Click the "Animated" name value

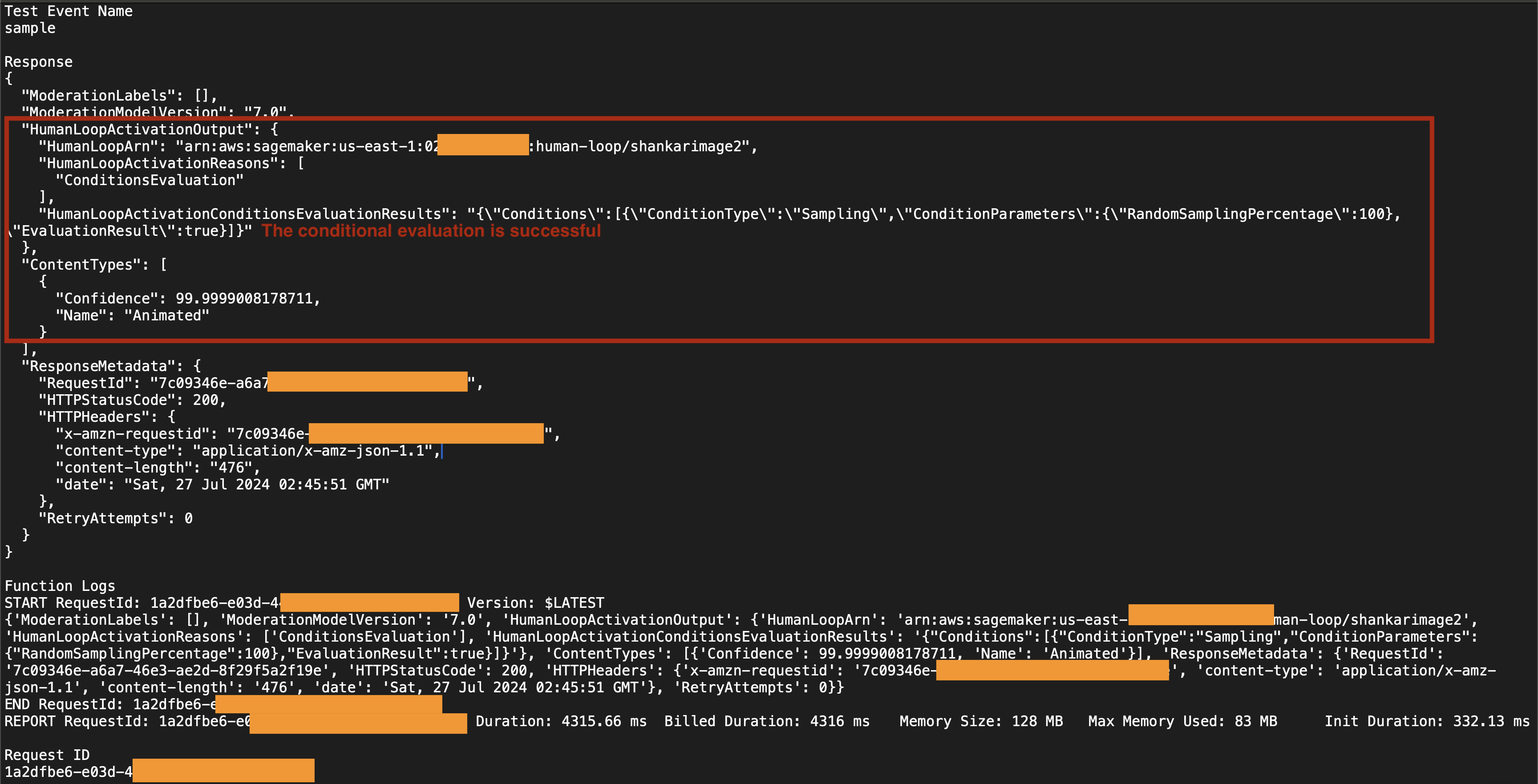166,315
